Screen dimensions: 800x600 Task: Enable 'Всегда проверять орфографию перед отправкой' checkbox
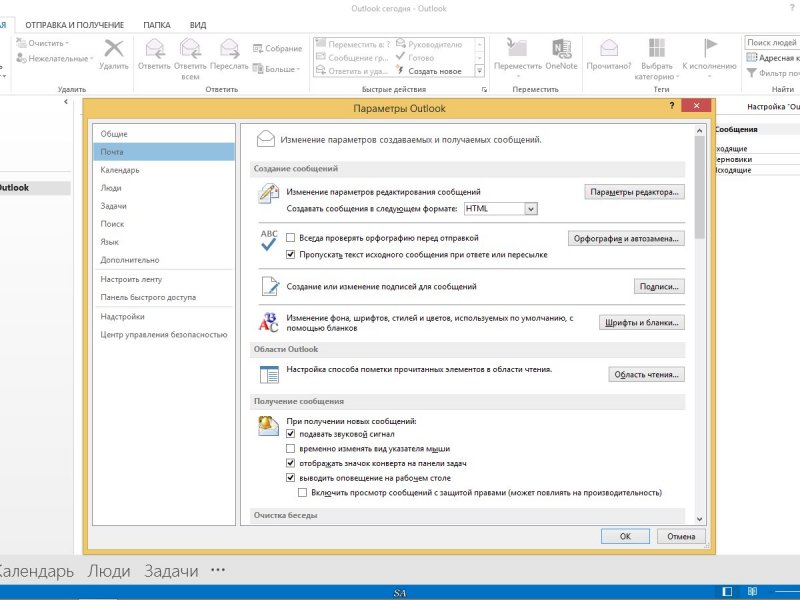(x=290, y=238)
